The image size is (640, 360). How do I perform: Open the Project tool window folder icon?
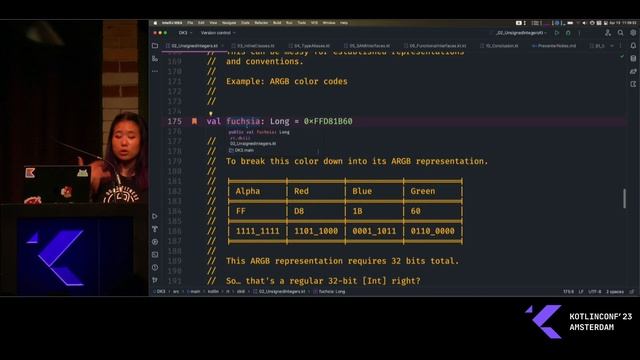pos(155,46)
